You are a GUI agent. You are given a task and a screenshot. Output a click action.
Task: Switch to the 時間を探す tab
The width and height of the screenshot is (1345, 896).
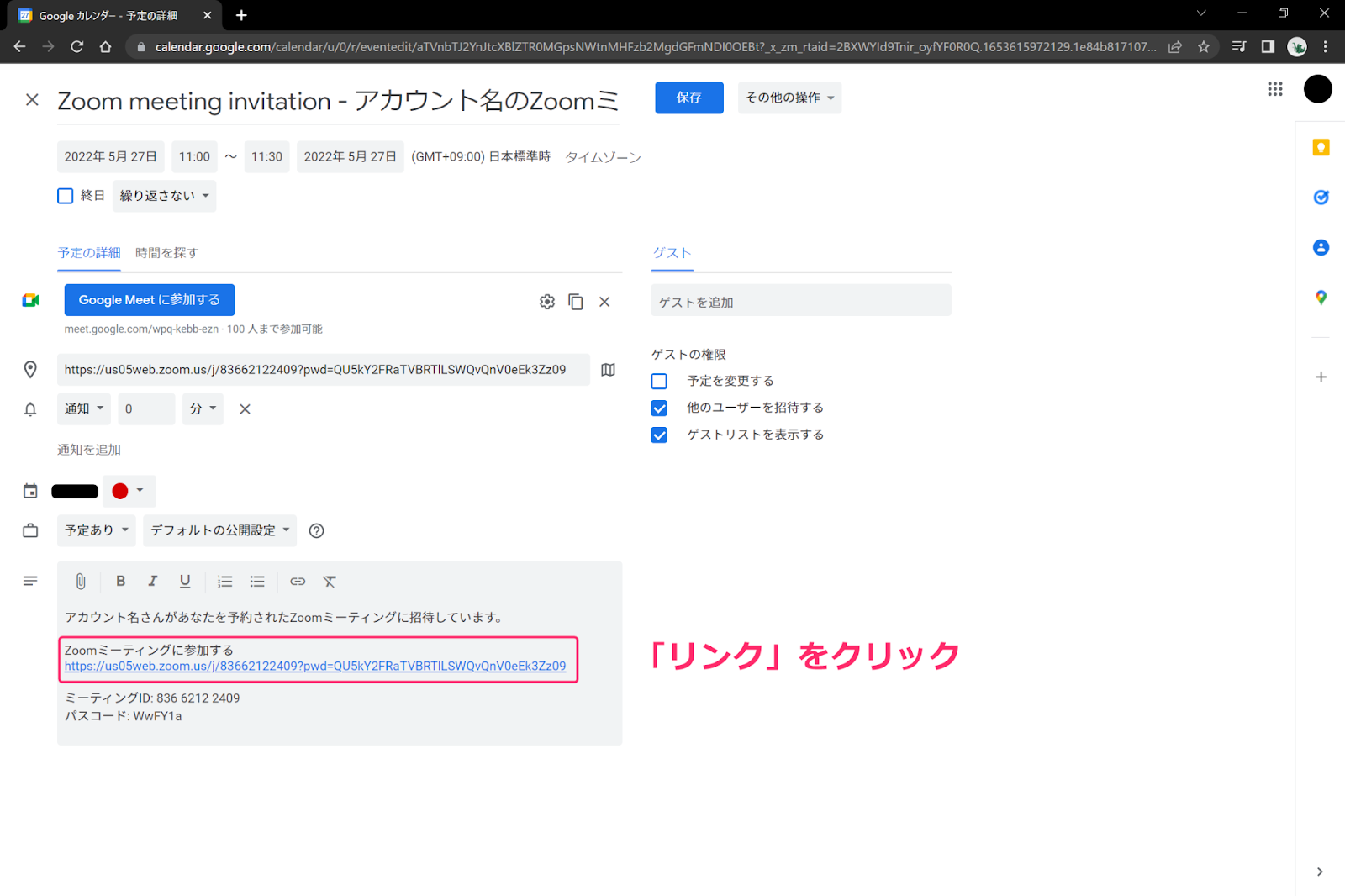point(166,253)
